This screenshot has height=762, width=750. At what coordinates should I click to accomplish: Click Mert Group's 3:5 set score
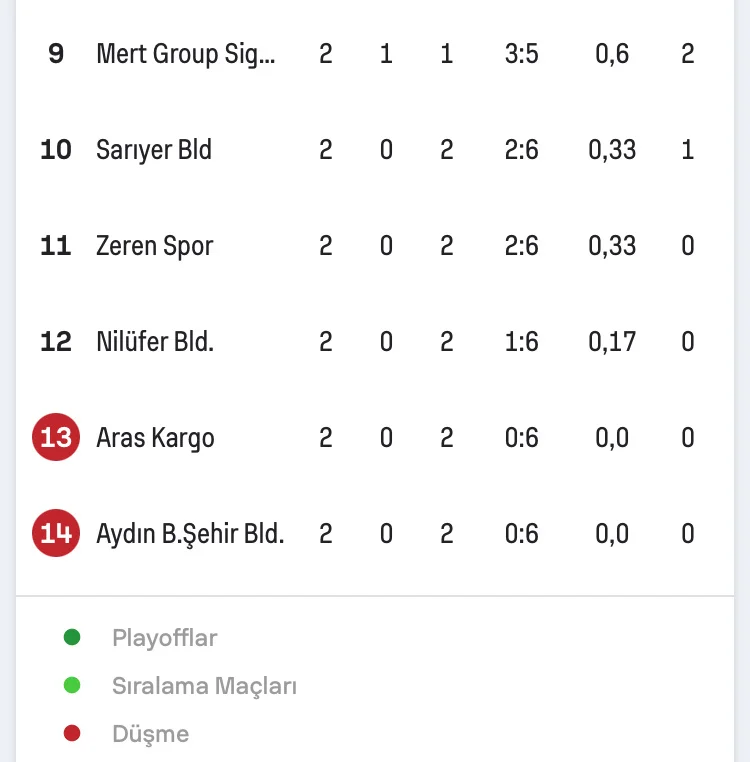point(522,54)
